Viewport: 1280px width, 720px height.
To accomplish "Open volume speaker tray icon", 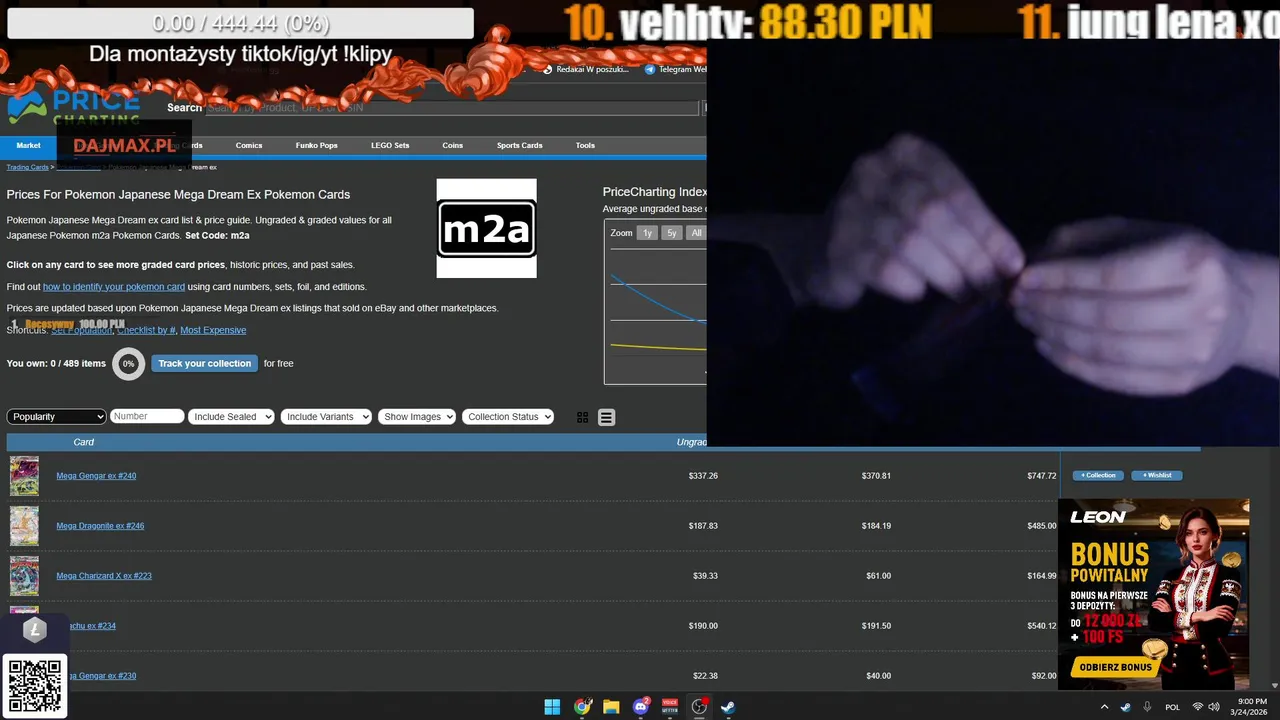I will (1213, 707).
